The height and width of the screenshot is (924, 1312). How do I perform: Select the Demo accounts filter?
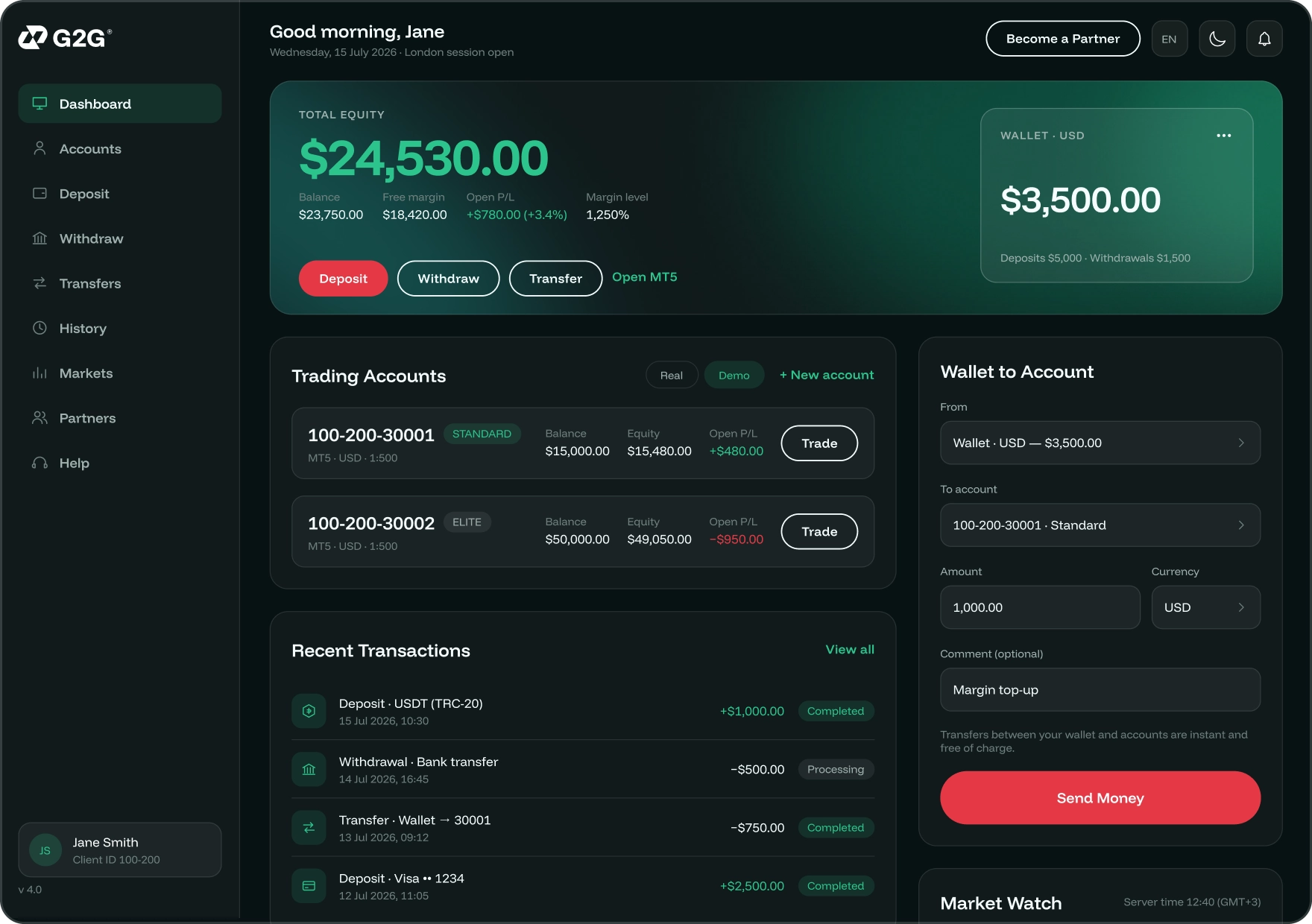pos(734,375)
